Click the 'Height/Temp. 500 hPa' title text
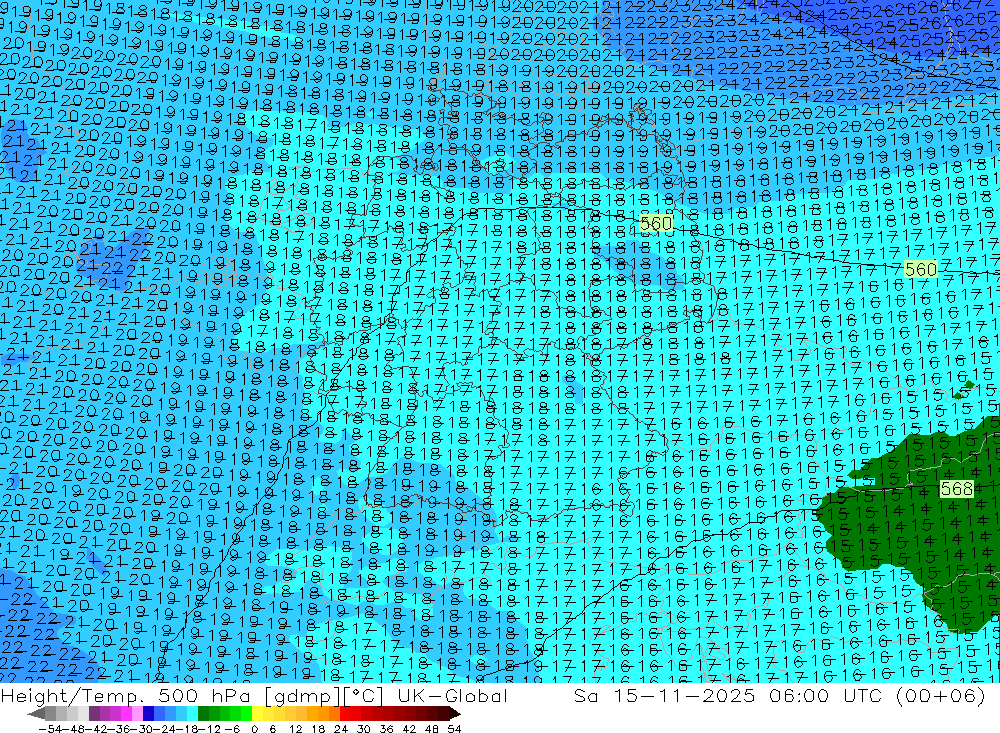1000x733 pixels. pyautogui.click(x=126, y=695)
